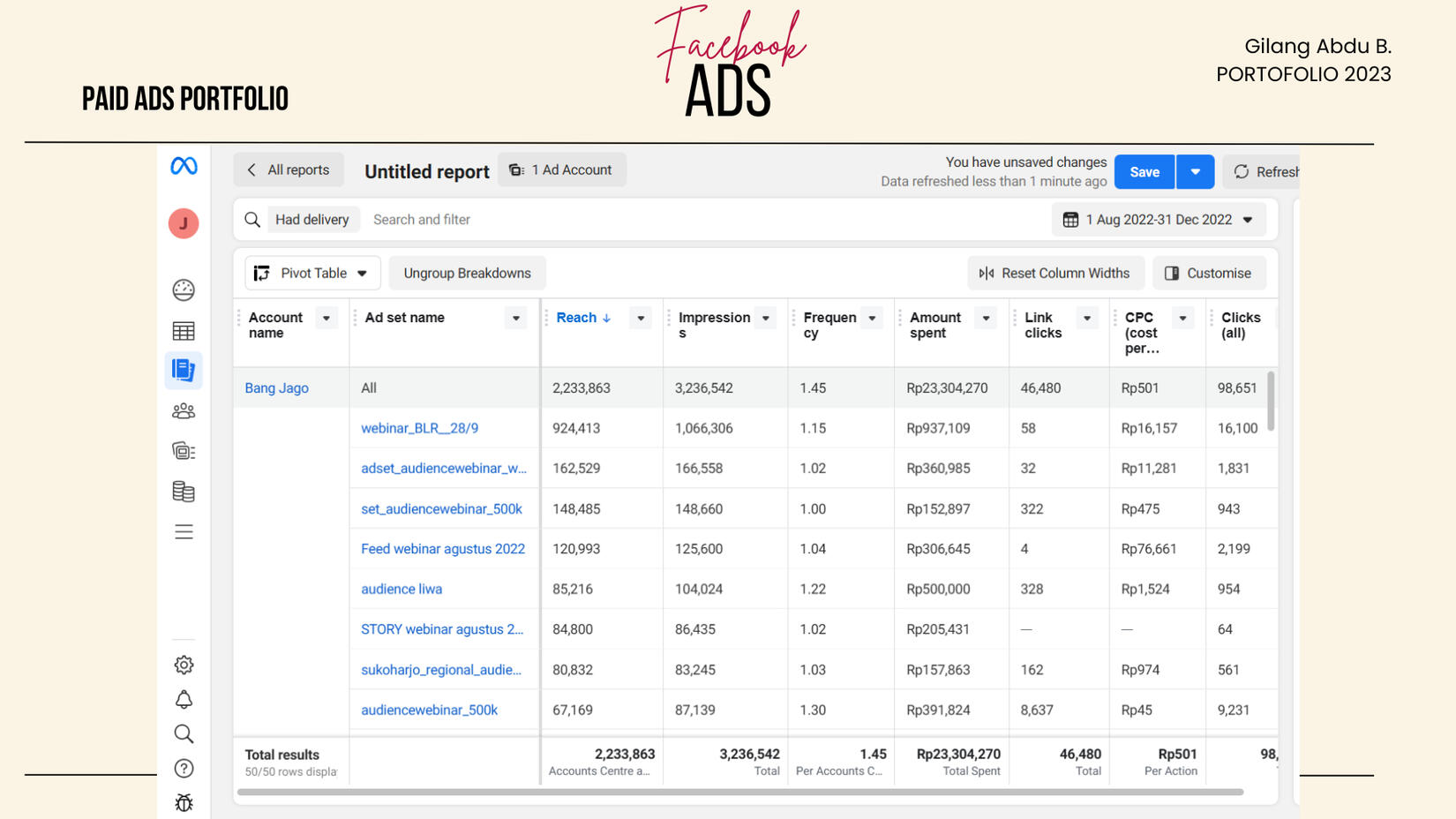The height and width of the screenshot is (819, 1456).
Task: Open notifications bell icon
Action: coord(184,700)
